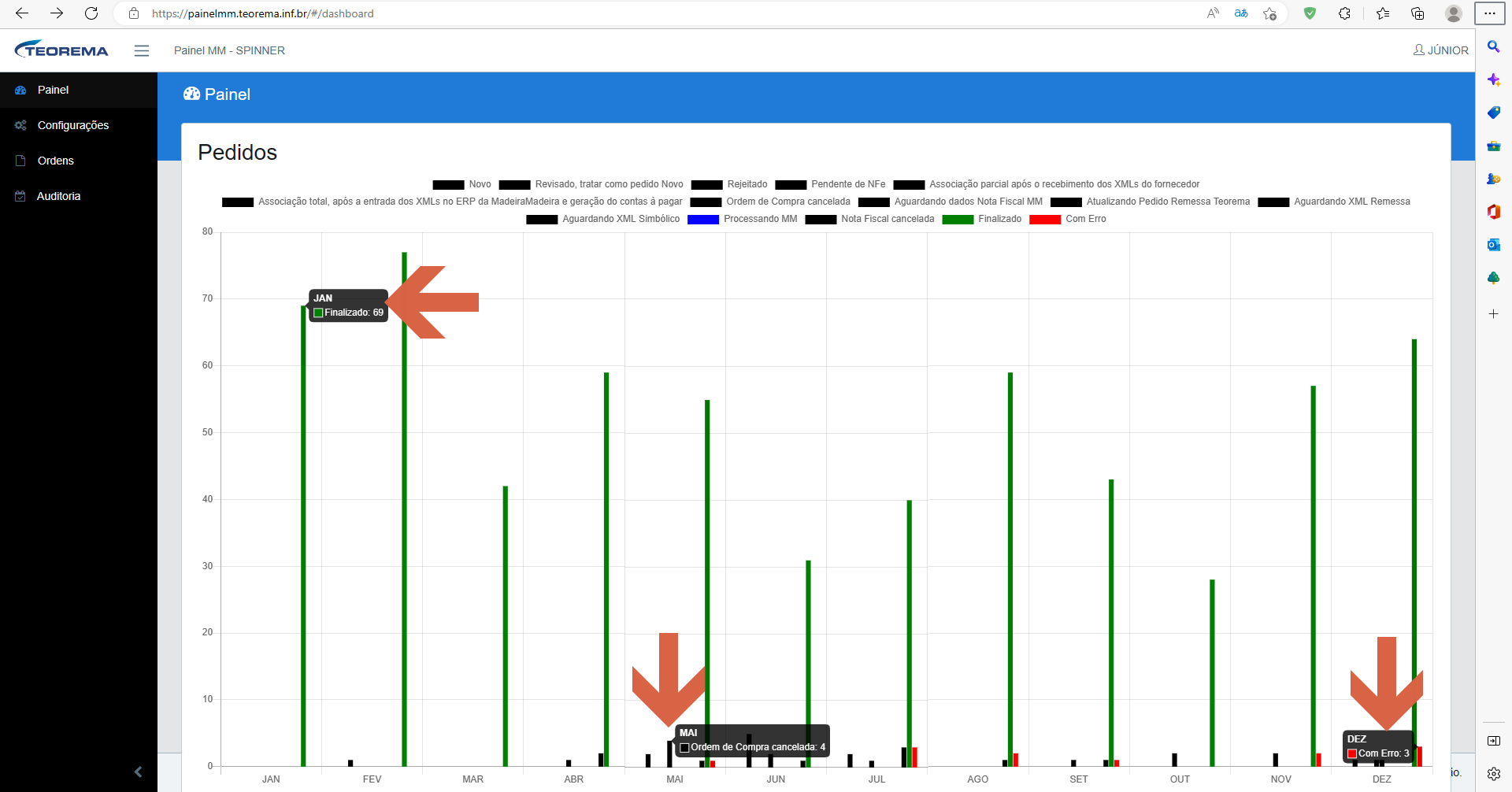Viewport: 1512px width, 792px height.
Task: Click the red JUL Com Erro bar
Action: (x=914, y=757)
